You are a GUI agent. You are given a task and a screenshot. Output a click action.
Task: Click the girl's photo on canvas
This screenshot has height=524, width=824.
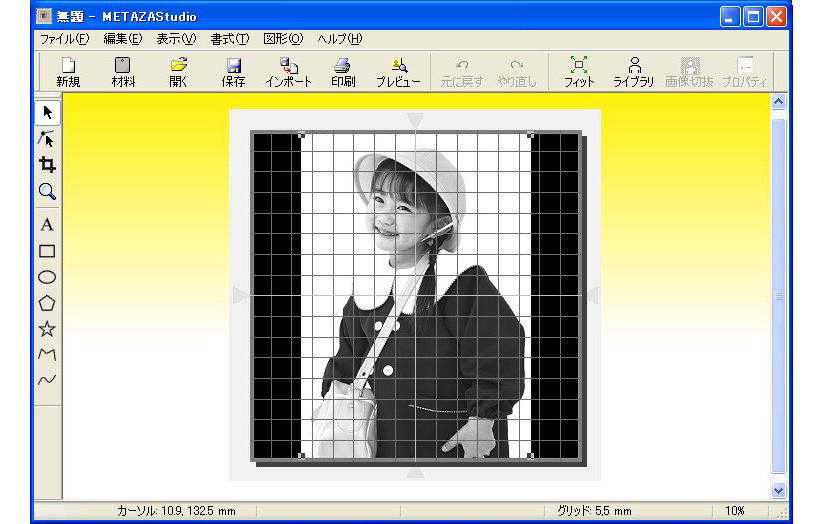416,295
